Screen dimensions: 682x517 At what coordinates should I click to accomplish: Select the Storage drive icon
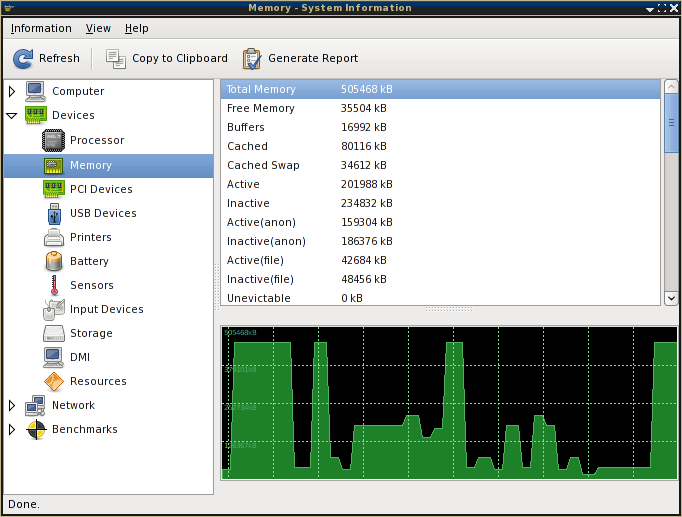(53, 333)
